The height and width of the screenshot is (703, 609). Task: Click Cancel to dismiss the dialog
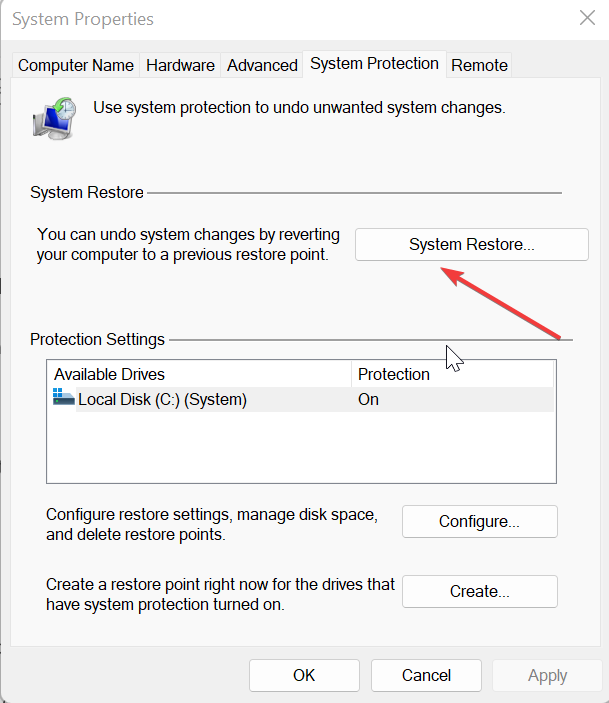point(427,675)
